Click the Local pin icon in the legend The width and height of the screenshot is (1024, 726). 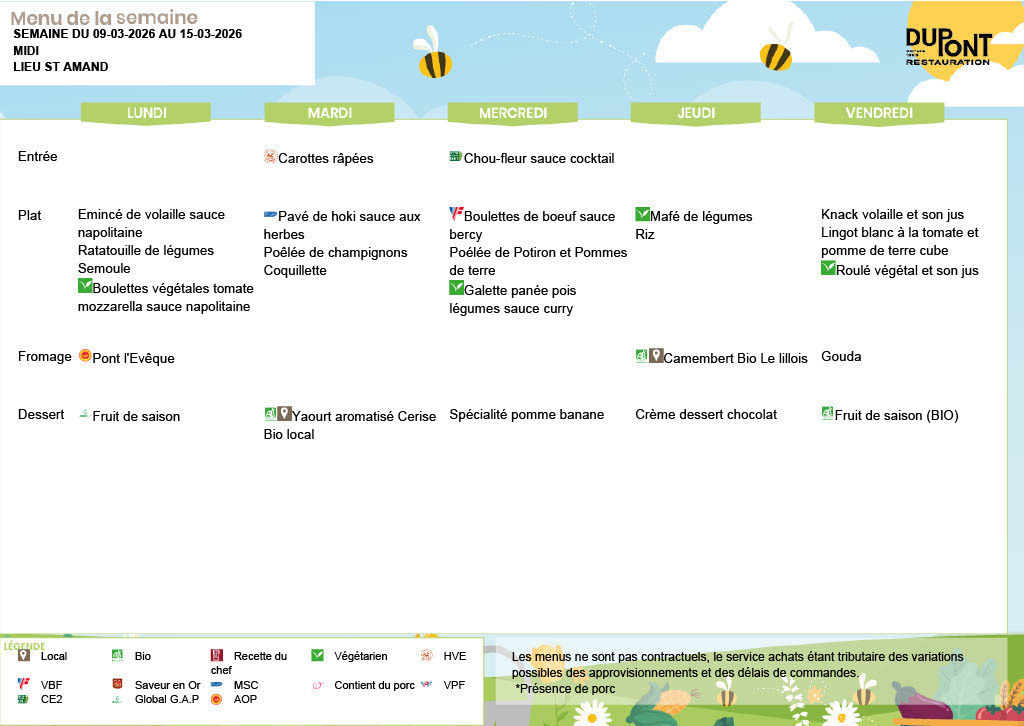tap(24, 656)
